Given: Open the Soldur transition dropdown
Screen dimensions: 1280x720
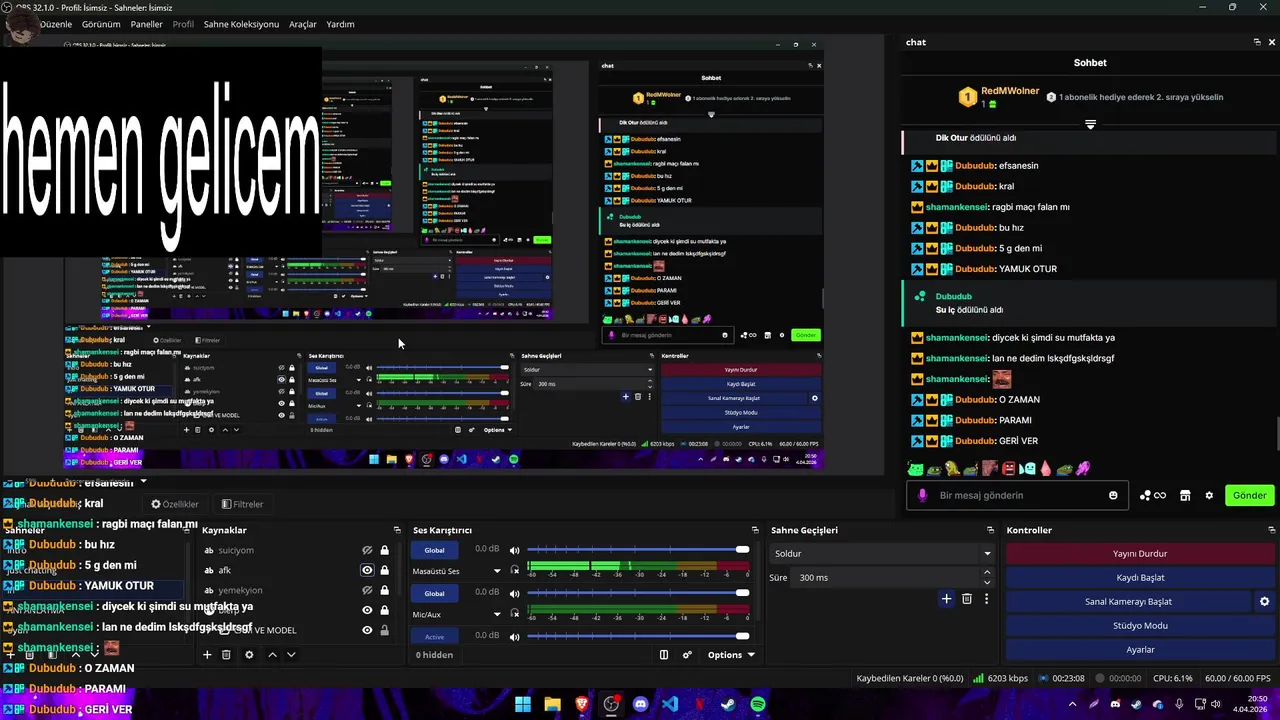Looking at the screenshot, I should [x=881, y=553].
